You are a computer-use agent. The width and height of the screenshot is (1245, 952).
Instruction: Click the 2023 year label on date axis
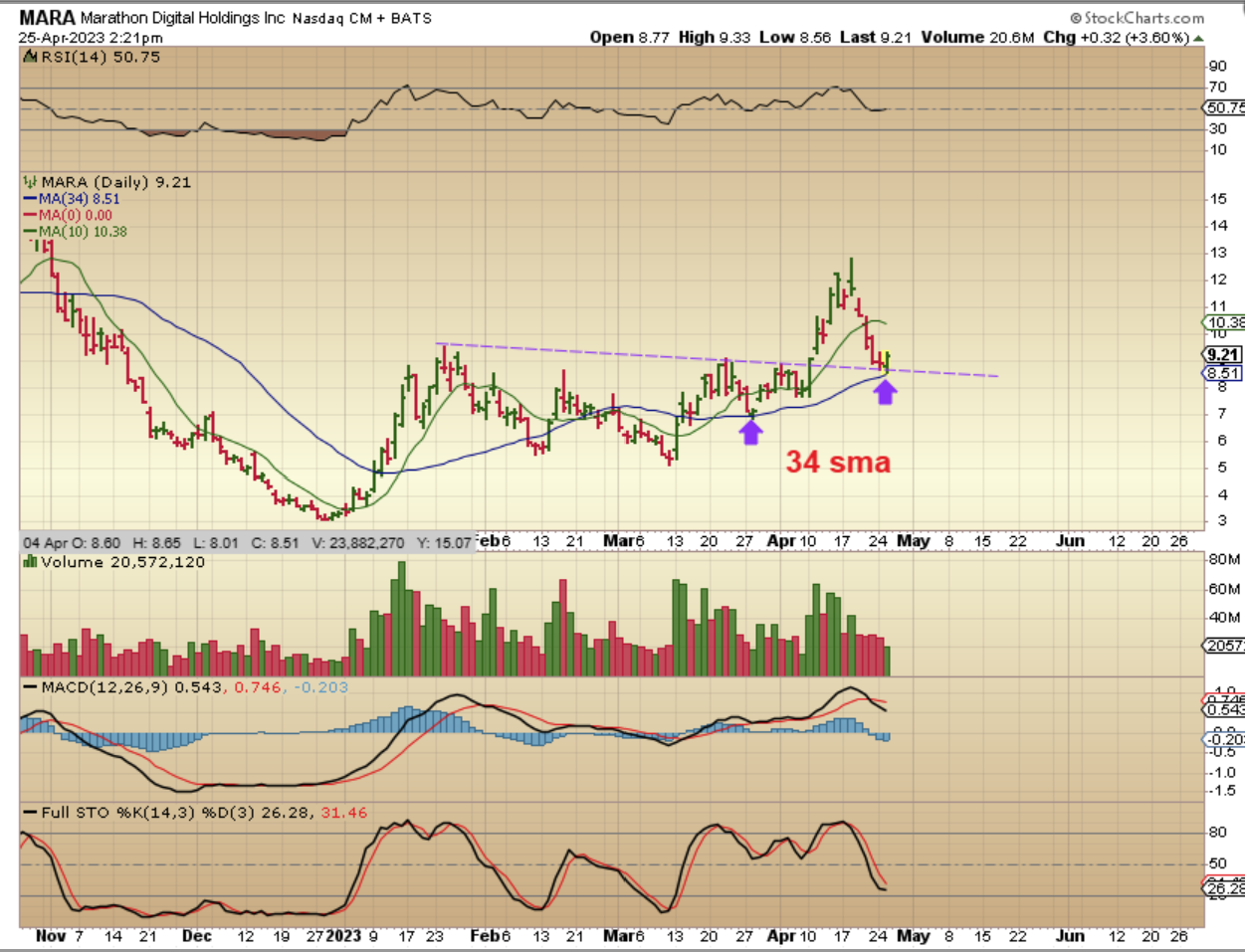click(343, 936)
